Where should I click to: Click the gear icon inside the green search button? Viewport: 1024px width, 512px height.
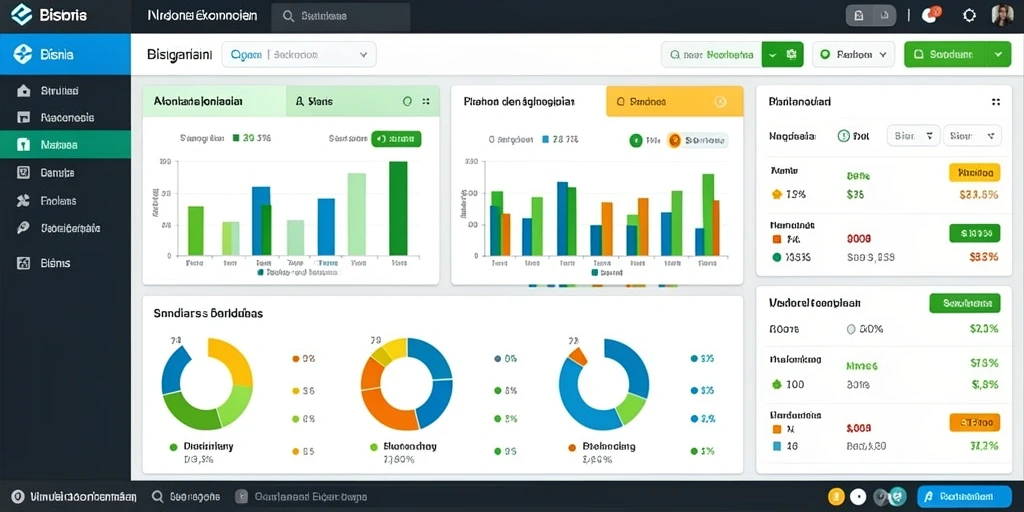point(792,55)
